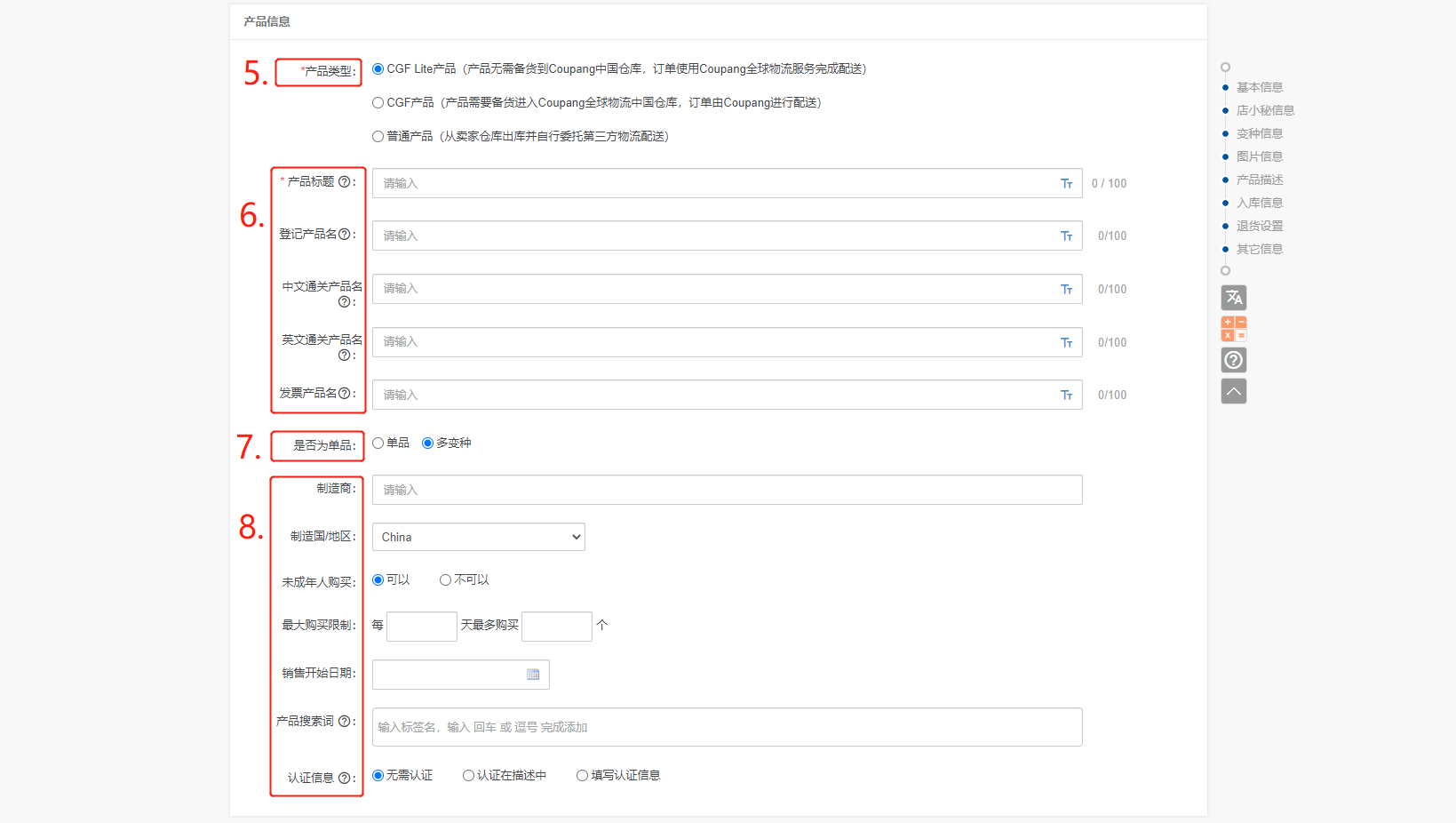Click help icon next to 产品搜索词
1456x823 pixels.
click(x=344, y=721)
